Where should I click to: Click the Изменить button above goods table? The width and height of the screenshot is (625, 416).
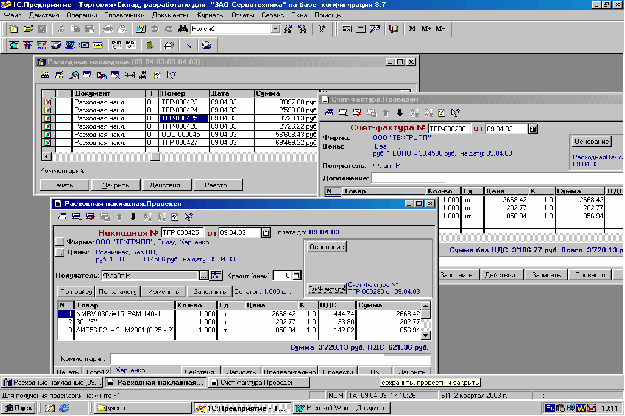164,292
